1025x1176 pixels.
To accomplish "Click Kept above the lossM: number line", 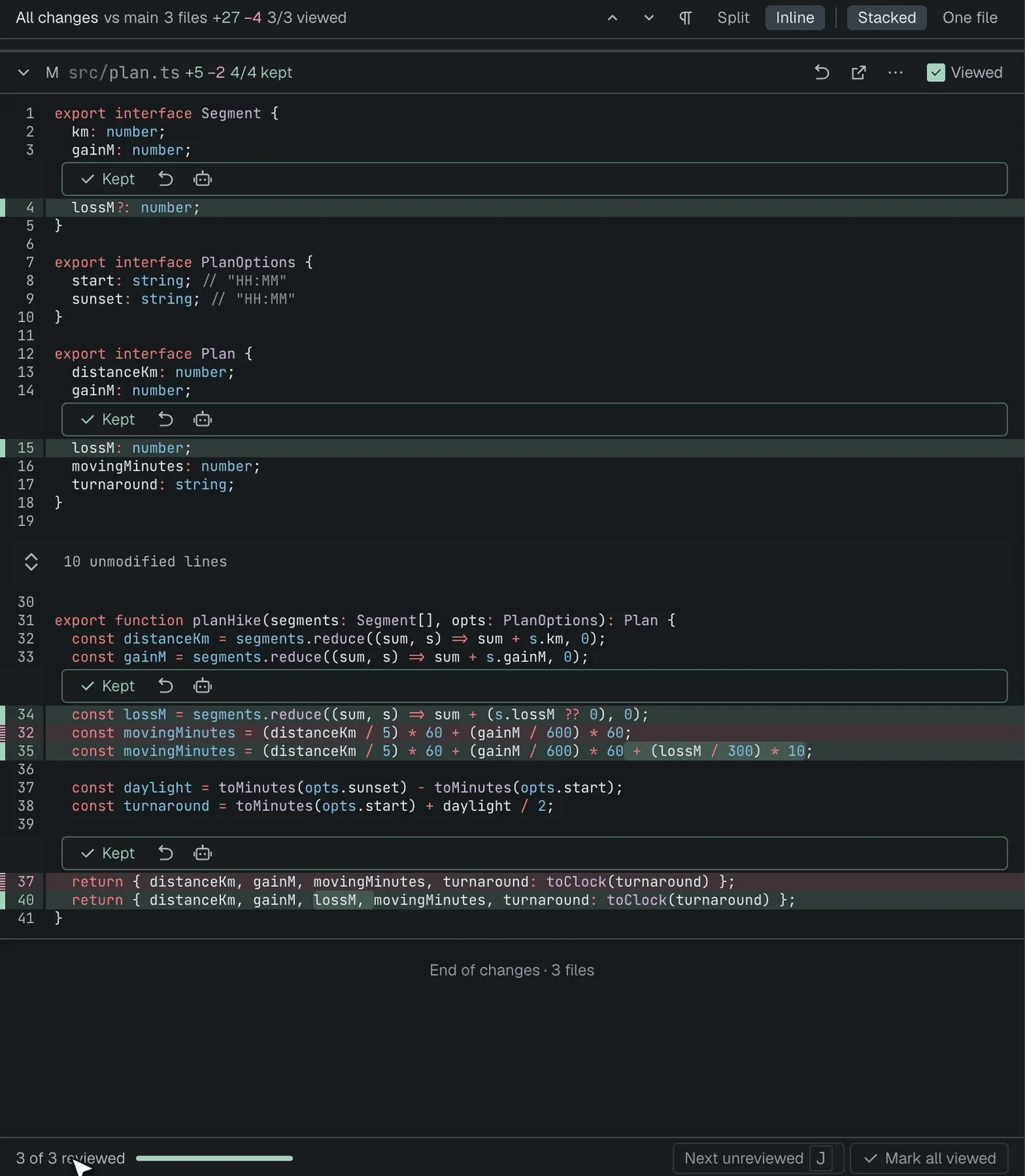I will point(108,419).
